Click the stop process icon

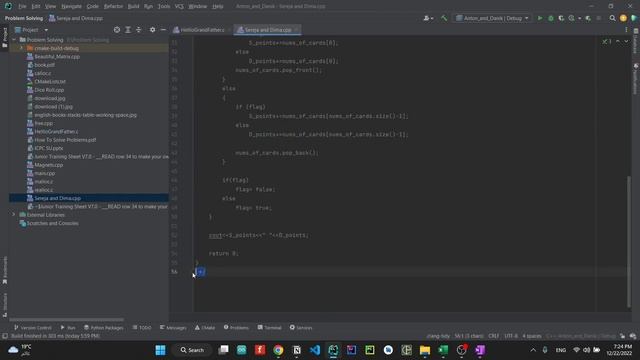(599, 18)
